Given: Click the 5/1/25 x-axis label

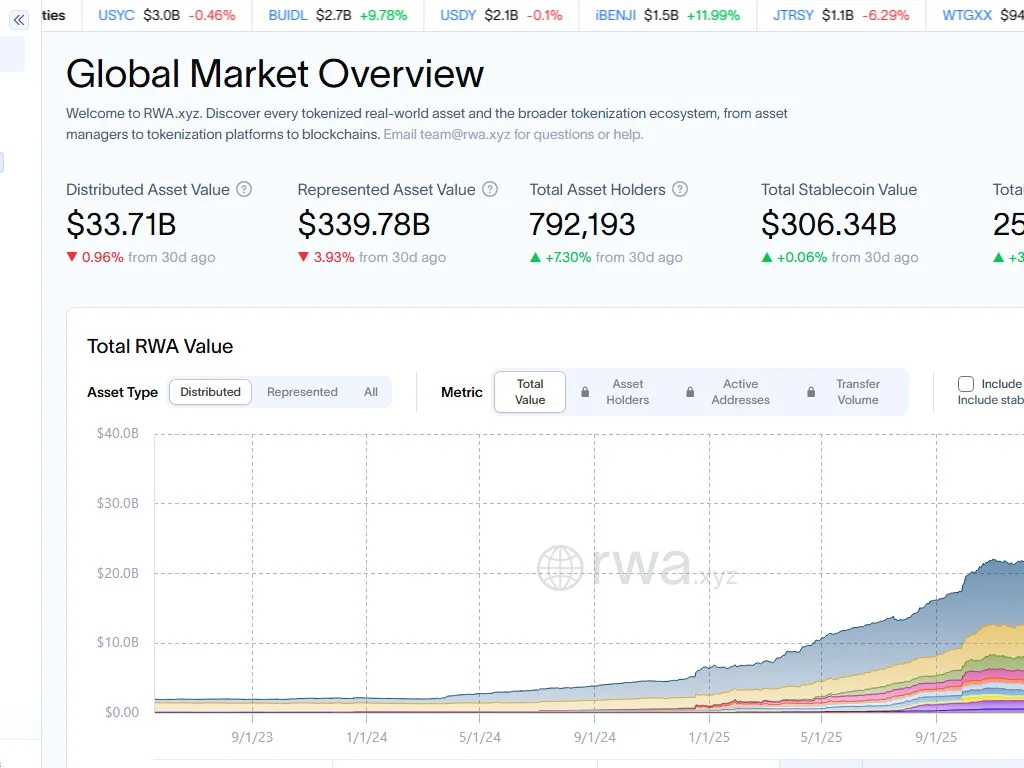Looking at the screenshot, I should coord(821,737).
